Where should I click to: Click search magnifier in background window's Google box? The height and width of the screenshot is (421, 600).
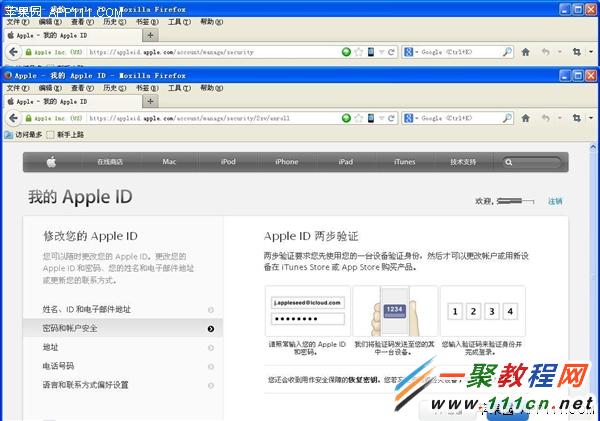[507, 52]
